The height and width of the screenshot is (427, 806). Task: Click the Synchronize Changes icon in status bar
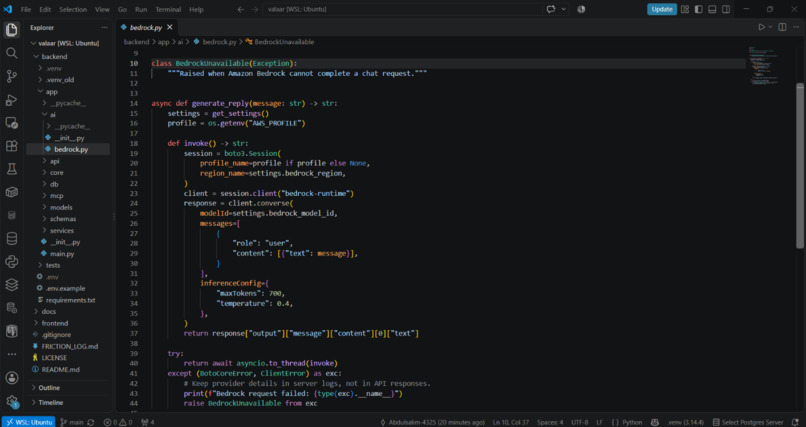tap(90, 422)
